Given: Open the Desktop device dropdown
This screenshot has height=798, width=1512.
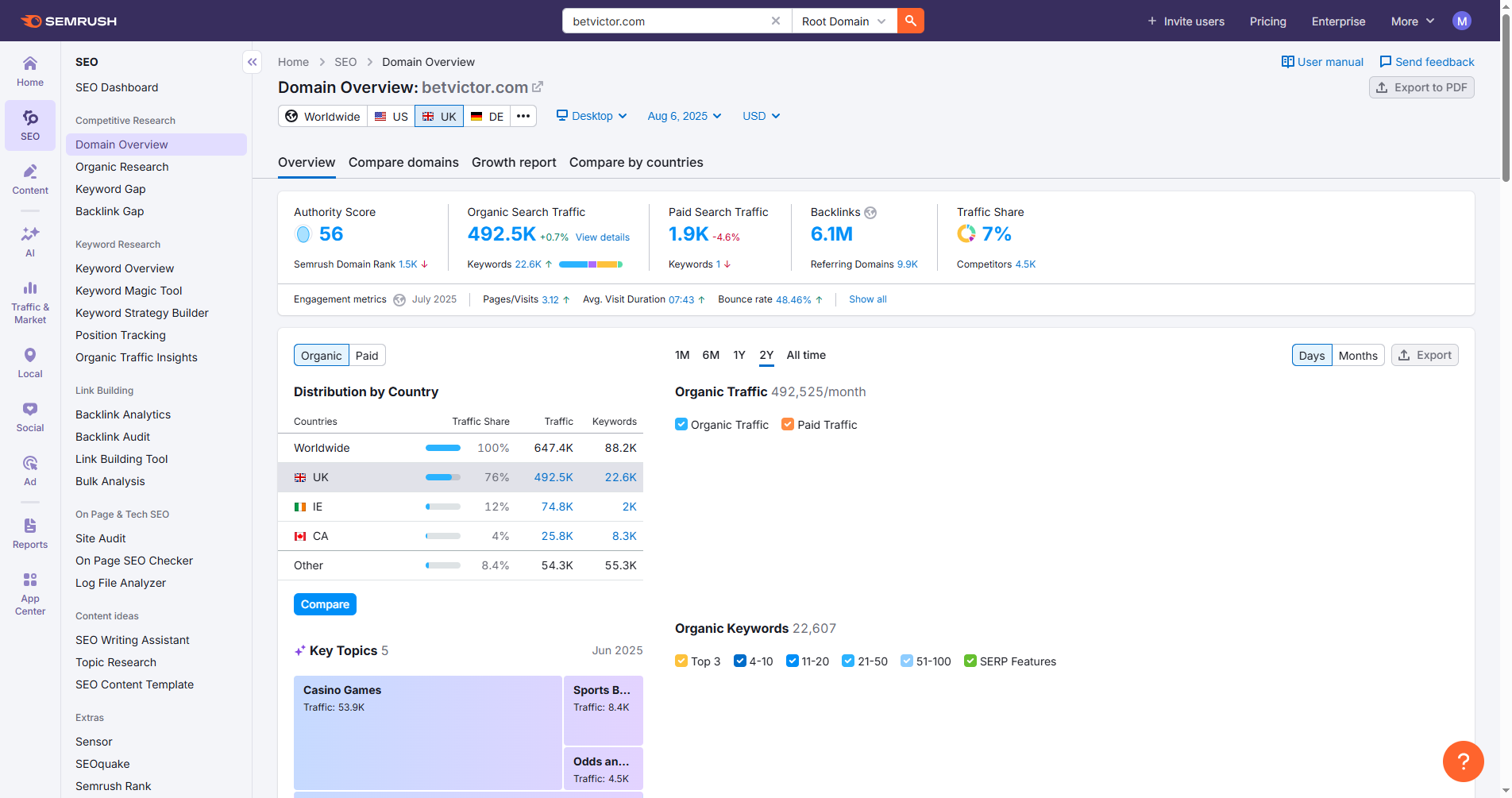Looking at the screenshot, I should pos(592,116).
